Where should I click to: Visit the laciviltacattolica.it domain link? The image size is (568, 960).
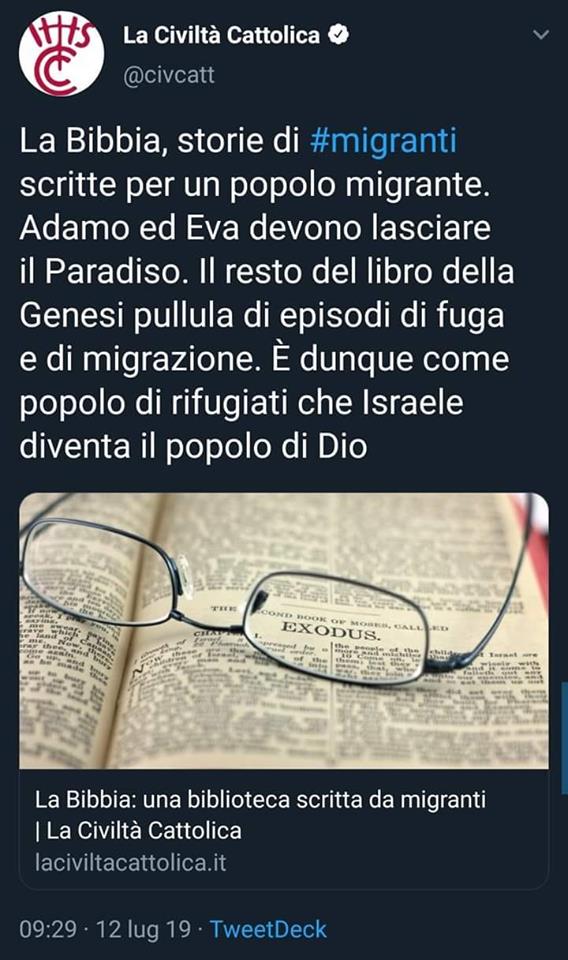tap(131, 863)
